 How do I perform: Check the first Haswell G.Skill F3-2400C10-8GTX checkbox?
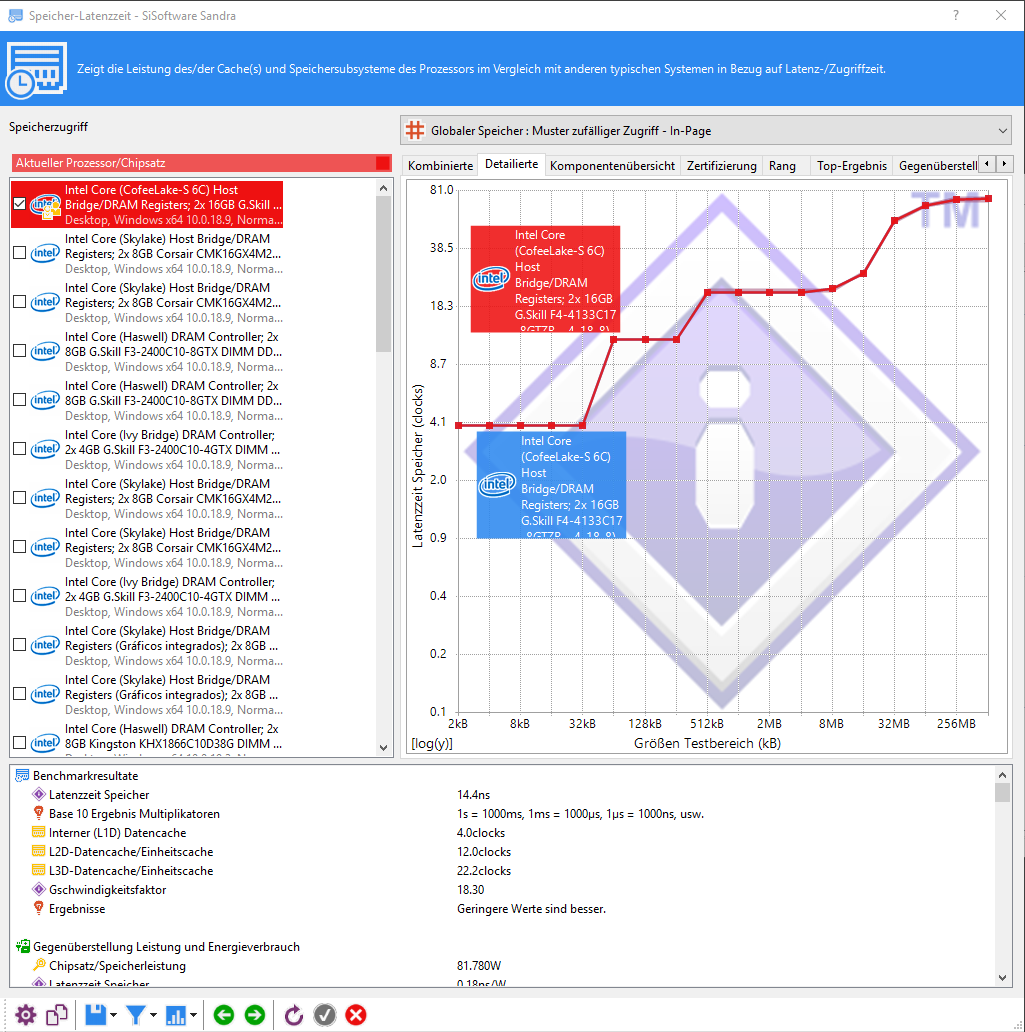20,351
